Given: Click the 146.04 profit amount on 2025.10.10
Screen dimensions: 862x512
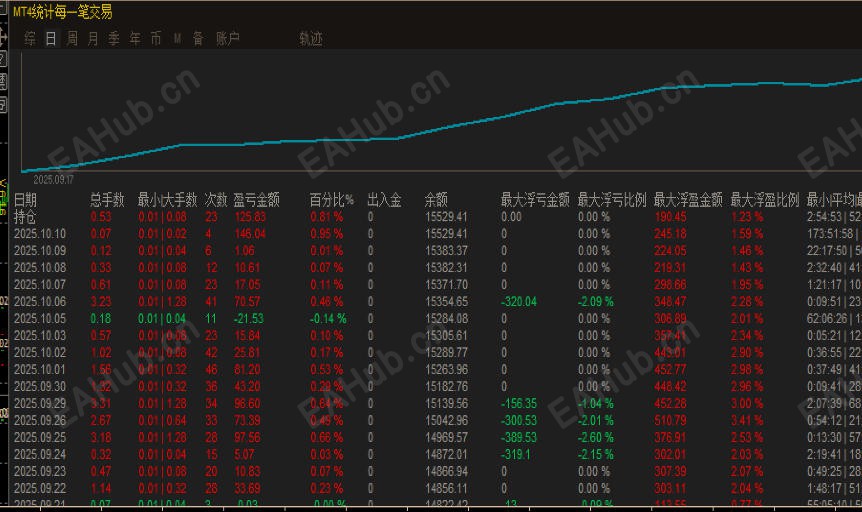Looking at the screenshot, I should pyautogui.click(x=250, y=234).
